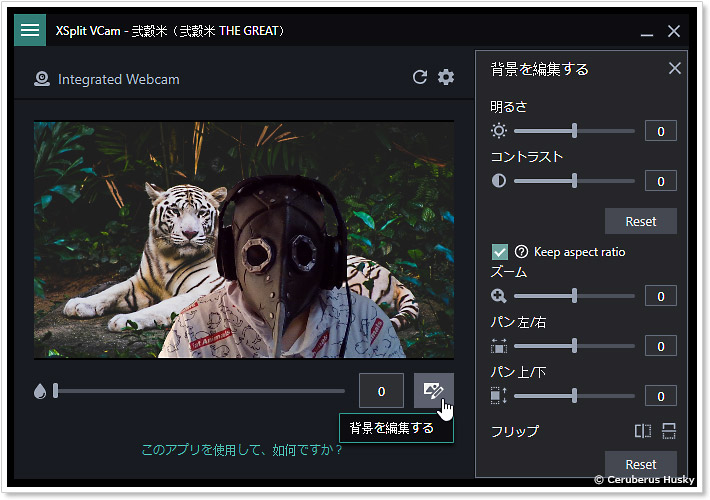The width and height of the screenshot is (710, 500).
Task: Click the pan left/right icon
Action: click(499, 346)
